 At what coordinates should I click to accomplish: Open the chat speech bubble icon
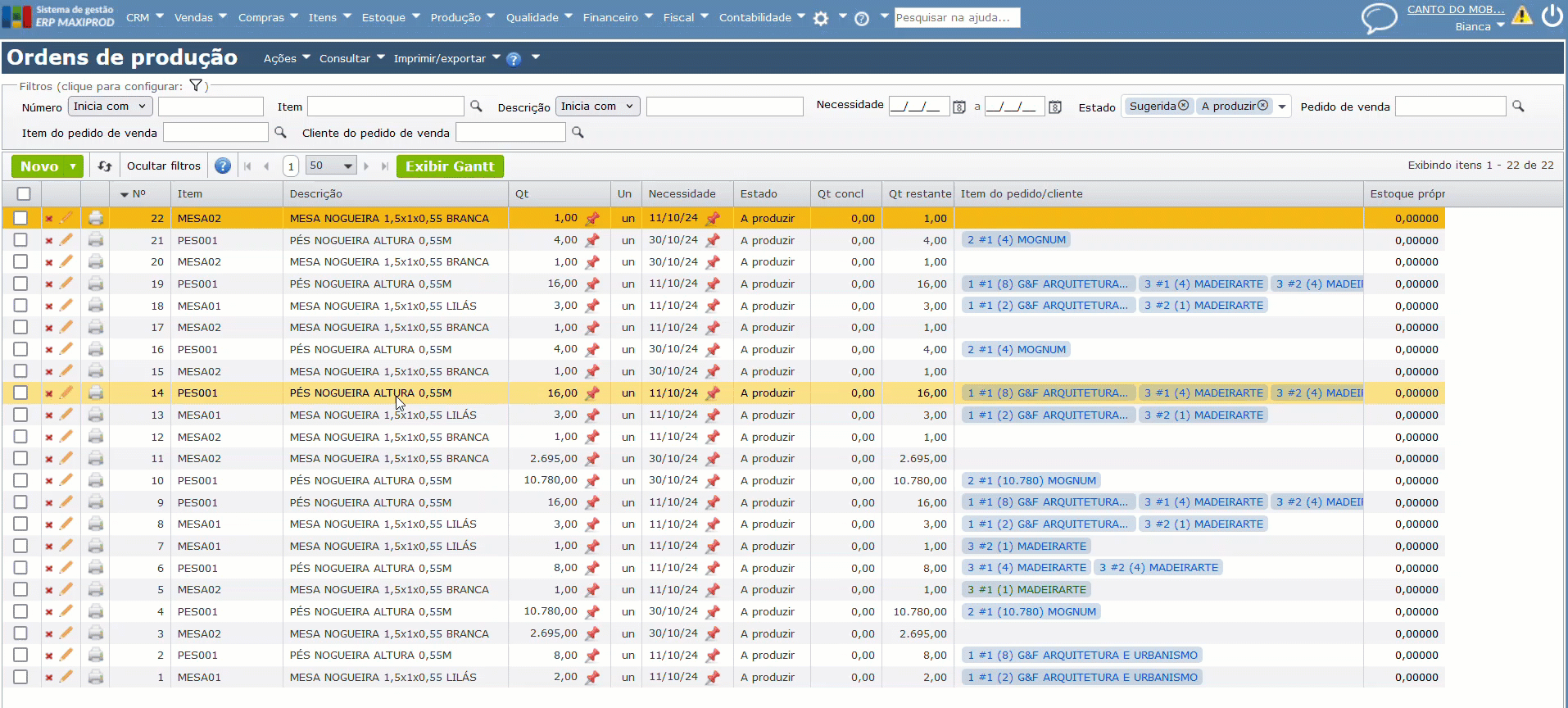tap(1379, 17)
